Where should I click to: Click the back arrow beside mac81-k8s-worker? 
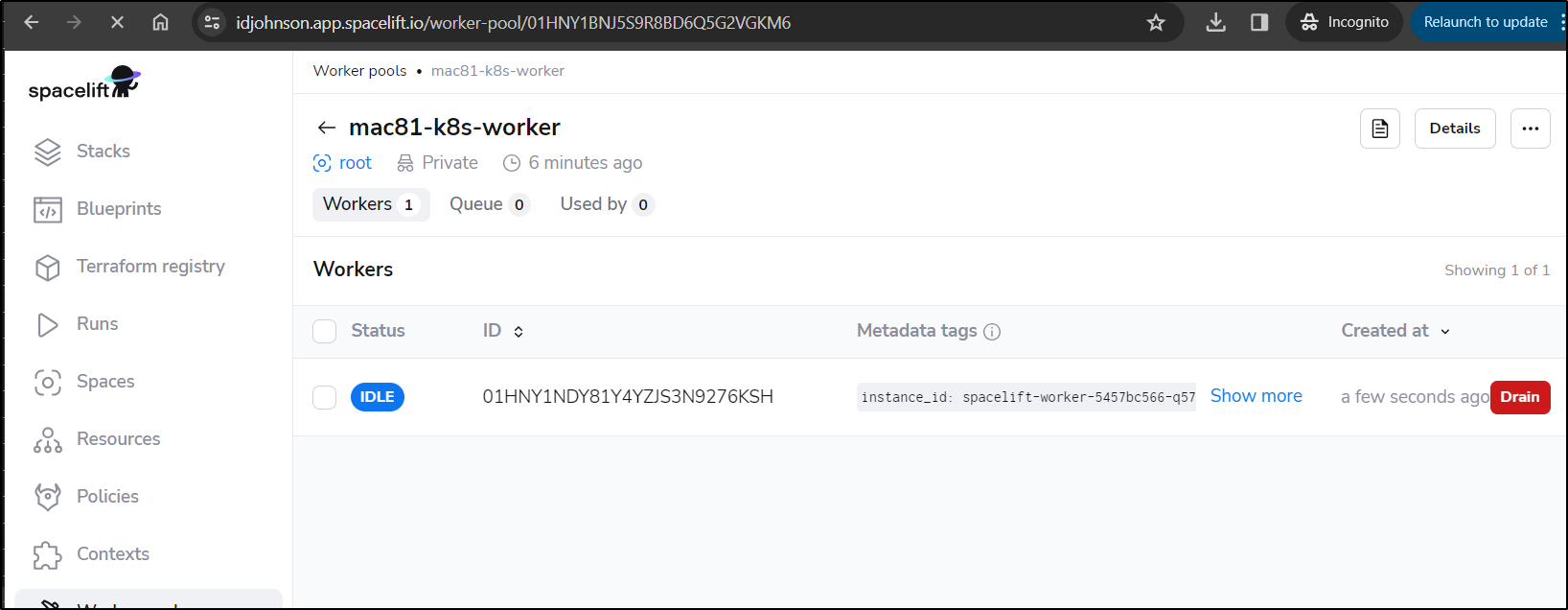coord(326,128)
